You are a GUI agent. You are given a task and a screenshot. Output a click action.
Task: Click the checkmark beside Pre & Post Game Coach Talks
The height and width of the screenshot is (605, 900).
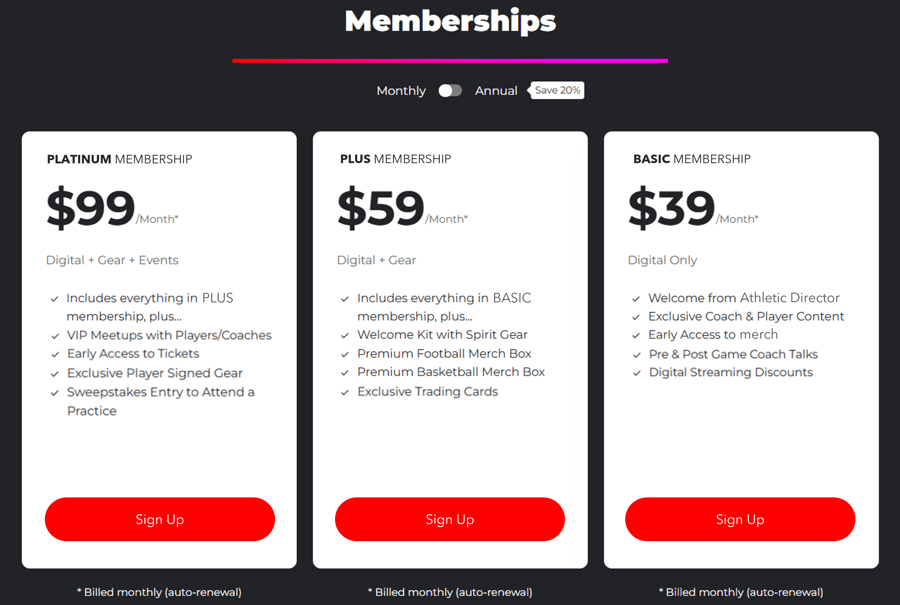click(637, 353)
